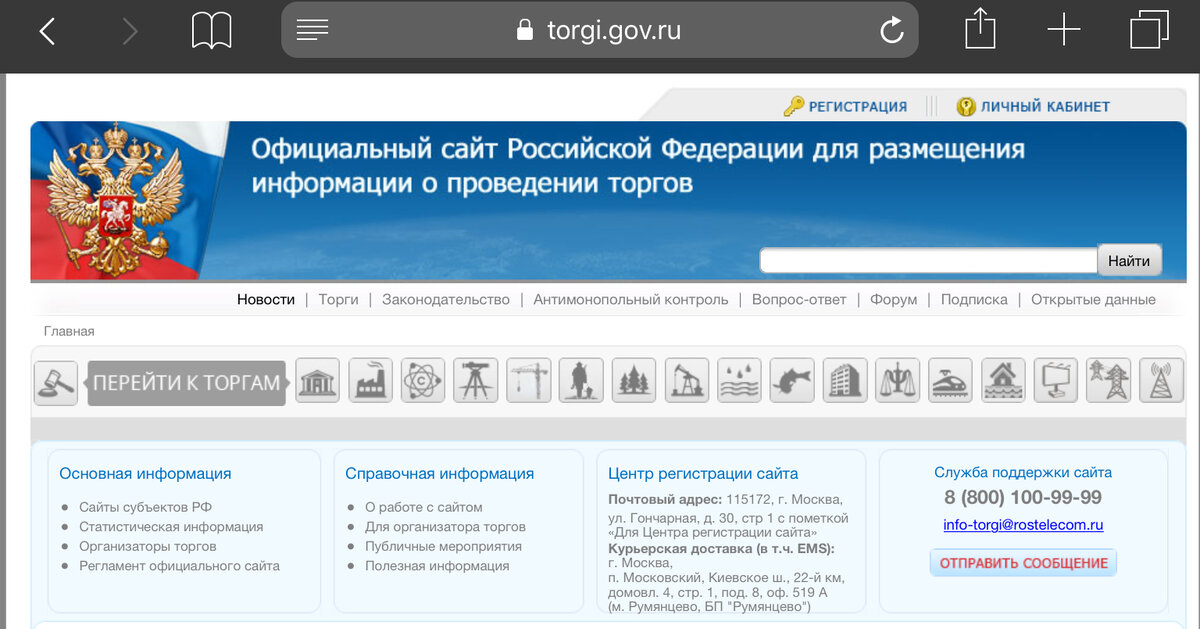Select the oil pump category icon
This screenshot has height=629, width=1200.
pos(687,380)
